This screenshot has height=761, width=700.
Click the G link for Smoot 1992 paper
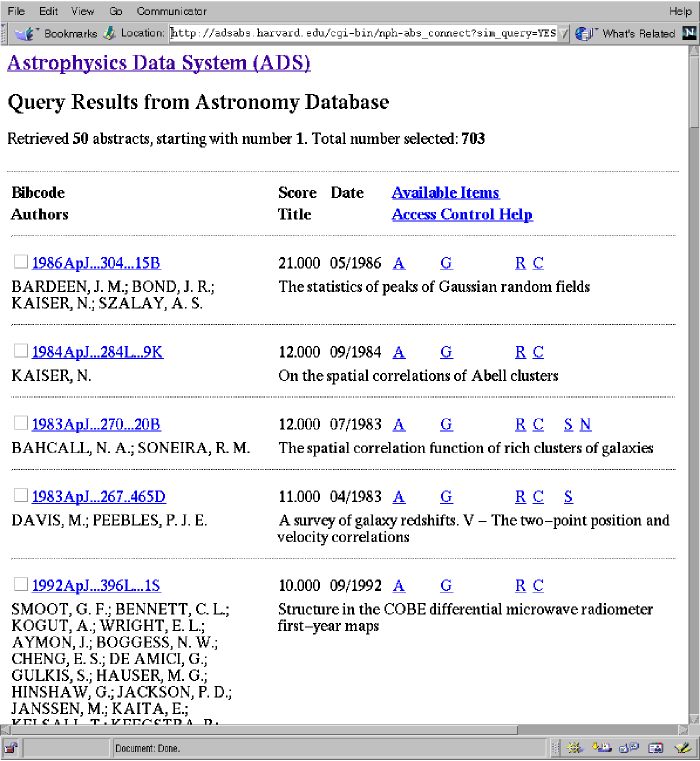click(x=446, y=585)
